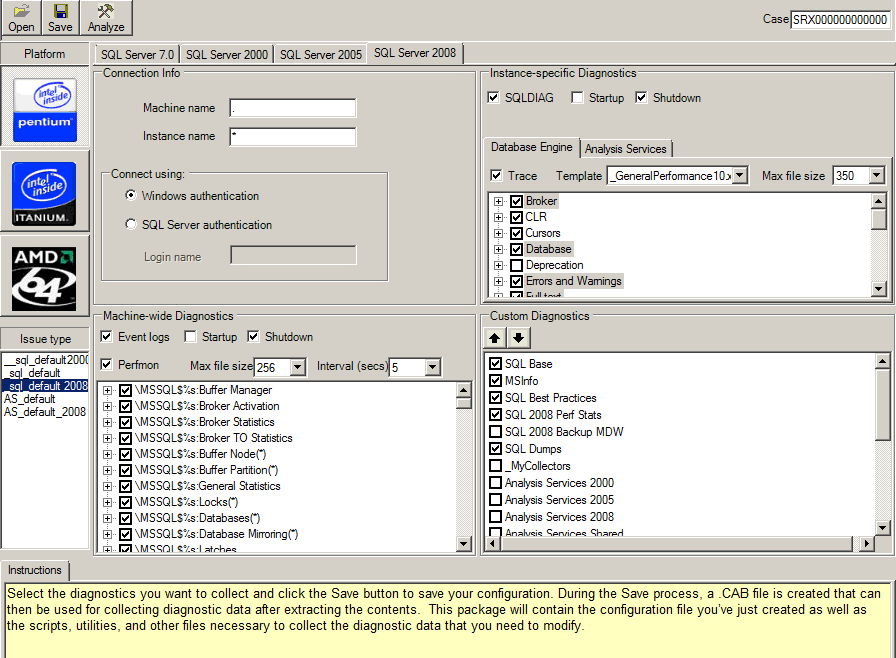The width and height of the screenshot is (896, 658).
Task: Click the Machine name input field
Action: point(292,108)
